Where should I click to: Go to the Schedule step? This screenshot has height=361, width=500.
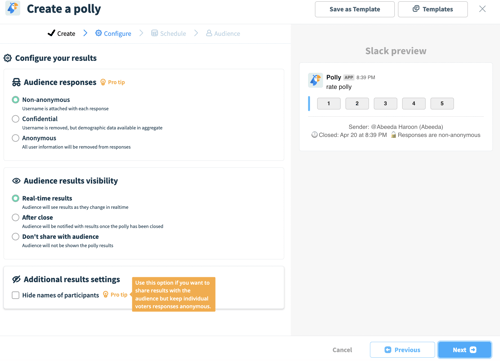pos(169,33)
